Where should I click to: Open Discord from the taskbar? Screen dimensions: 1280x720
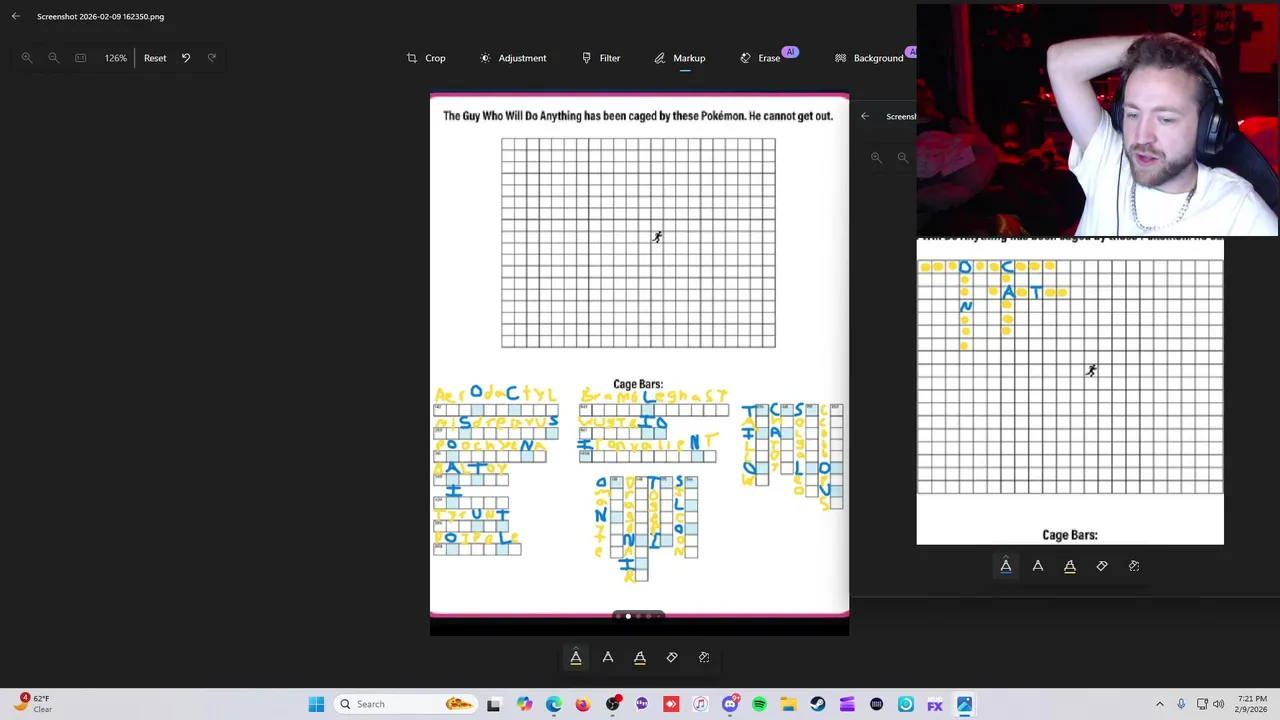click(730, 704)
